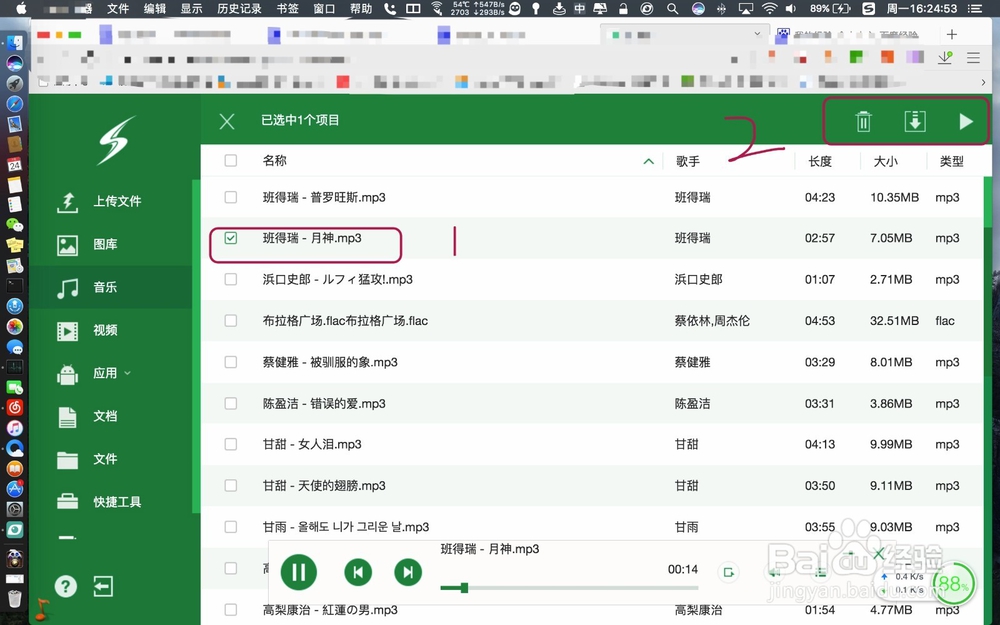Open the 视频 videos section
Screen dimensions: 1000x625
103,330
